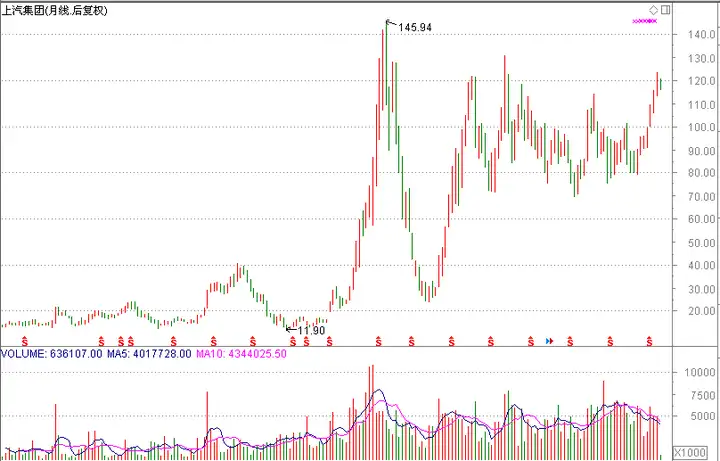This screenshot has width=720, height=461.
Task: Click the X1000 volume scale box
Action: click(x=690, y=452)
